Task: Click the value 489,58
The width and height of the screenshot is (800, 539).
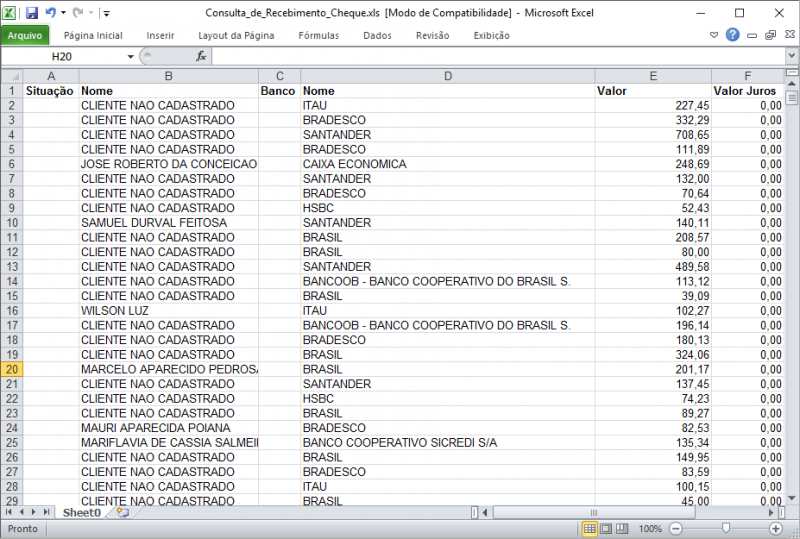Action: (x=653, y=266)
